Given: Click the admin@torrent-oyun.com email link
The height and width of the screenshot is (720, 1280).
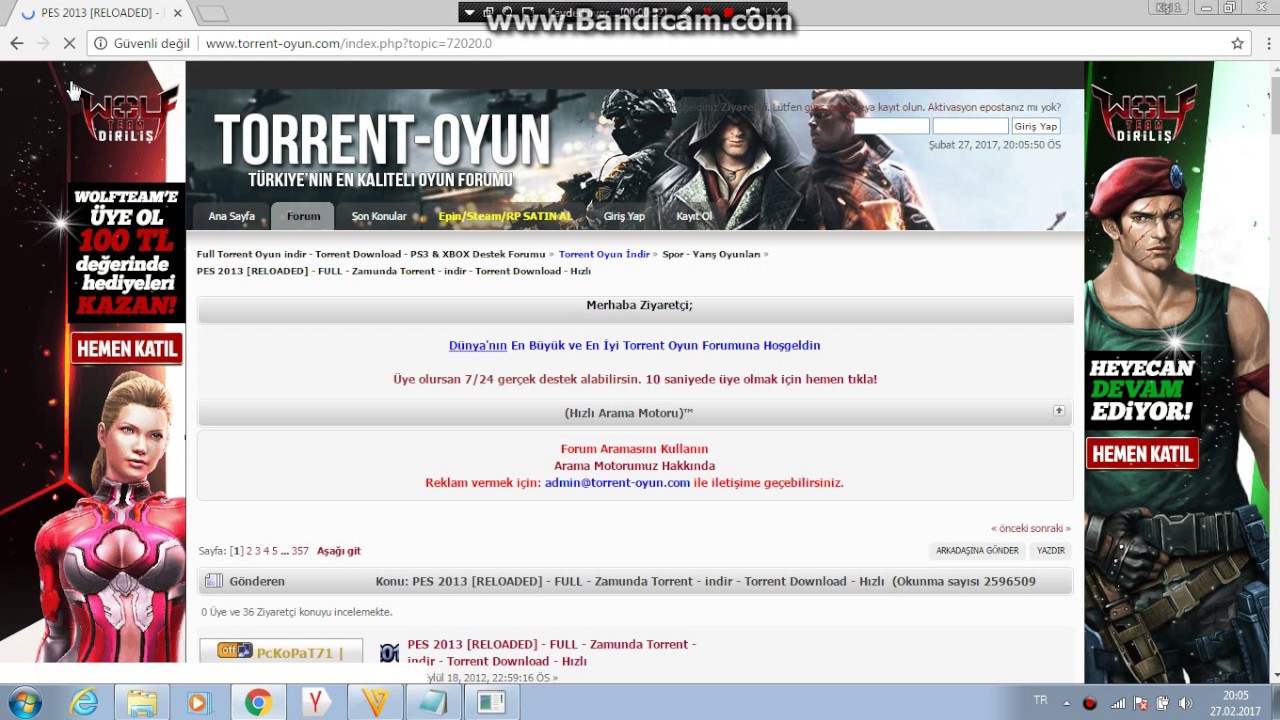Looking at the screenshot, I should point(617,483).
